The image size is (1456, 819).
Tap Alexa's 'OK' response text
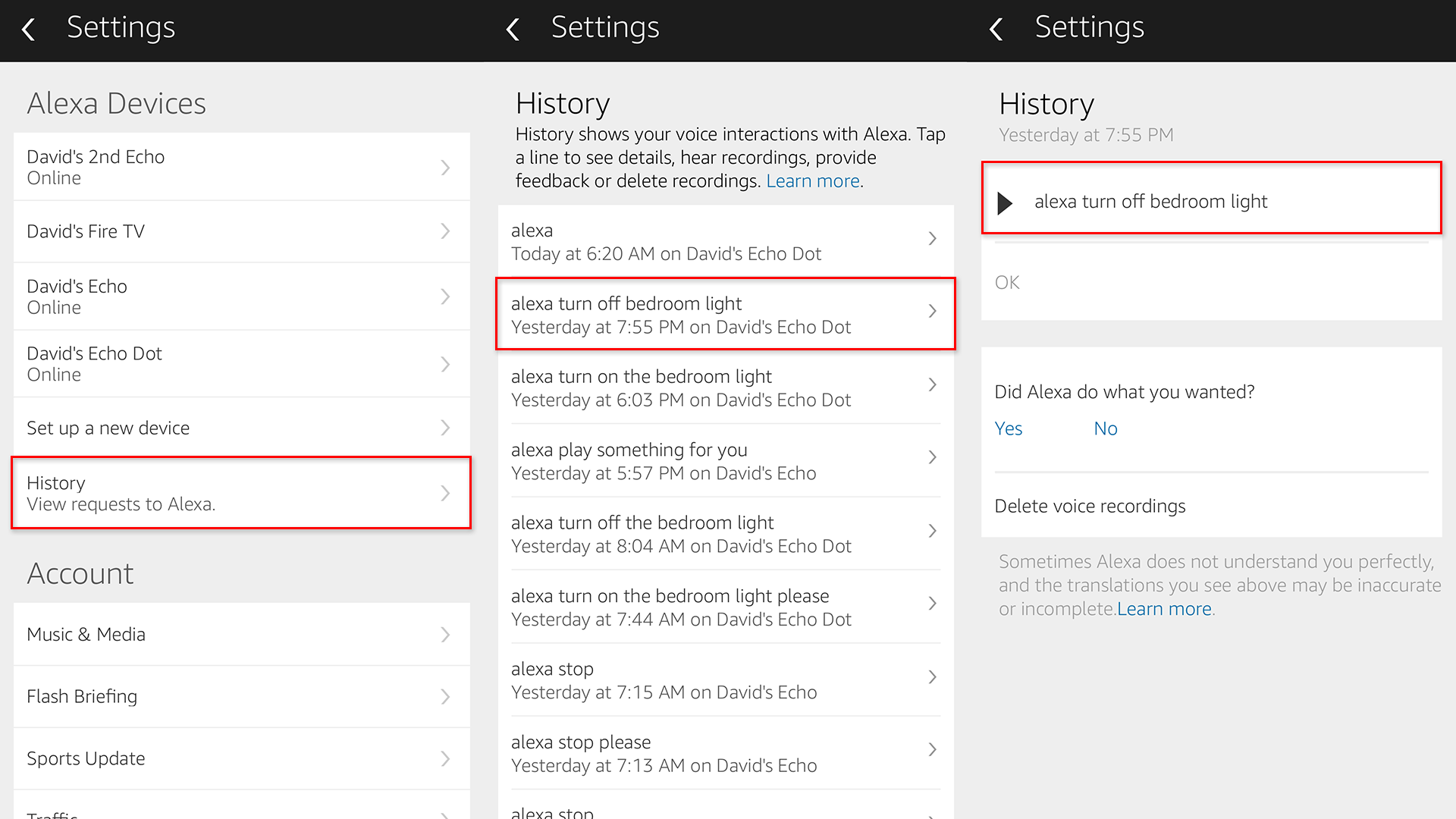(1007, 283)
